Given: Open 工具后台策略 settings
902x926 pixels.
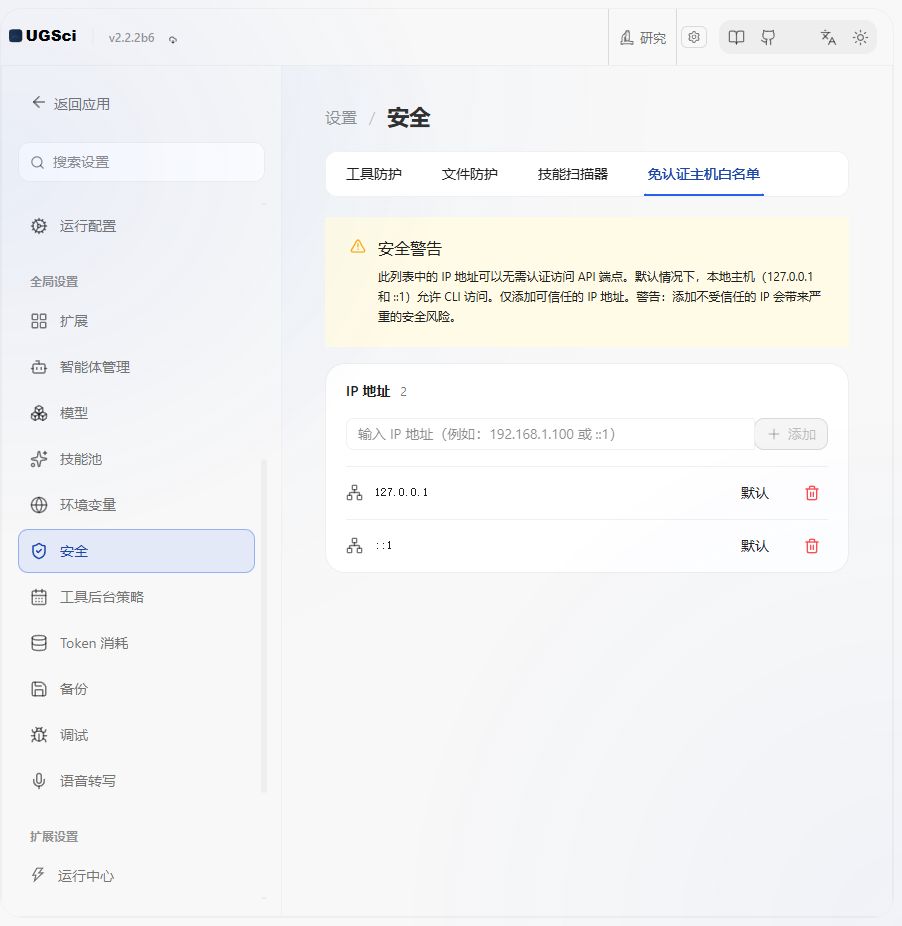Looking at the screenshot, I should click(136, 597).
